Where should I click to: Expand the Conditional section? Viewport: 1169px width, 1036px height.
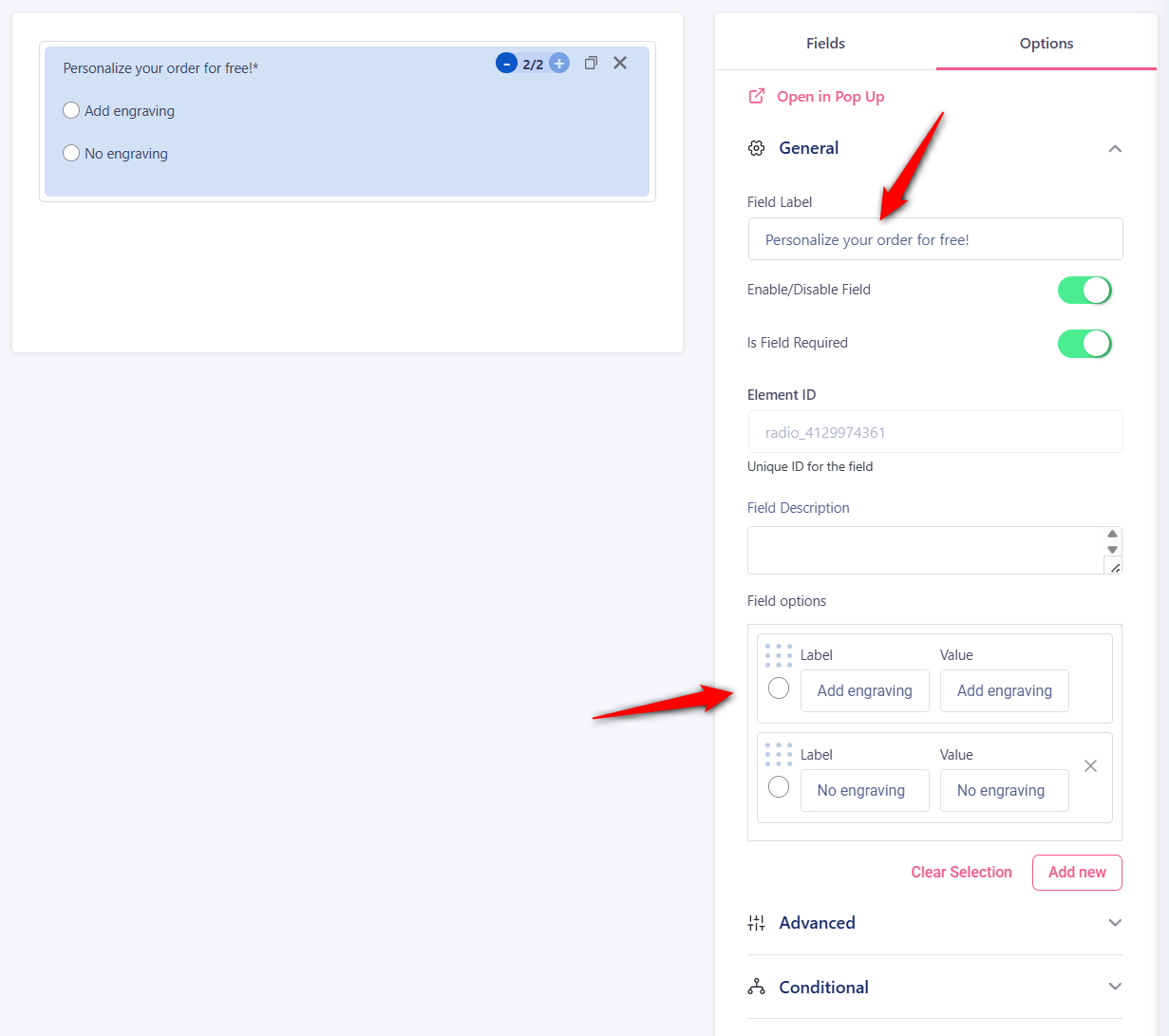tap(1115, 987)
